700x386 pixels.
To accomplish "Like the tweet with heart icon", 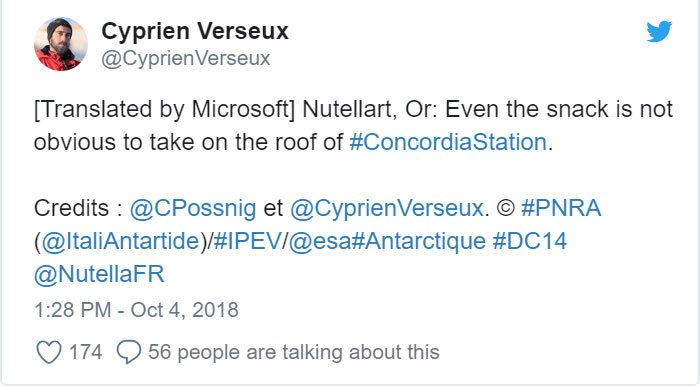I will (49, 352).
